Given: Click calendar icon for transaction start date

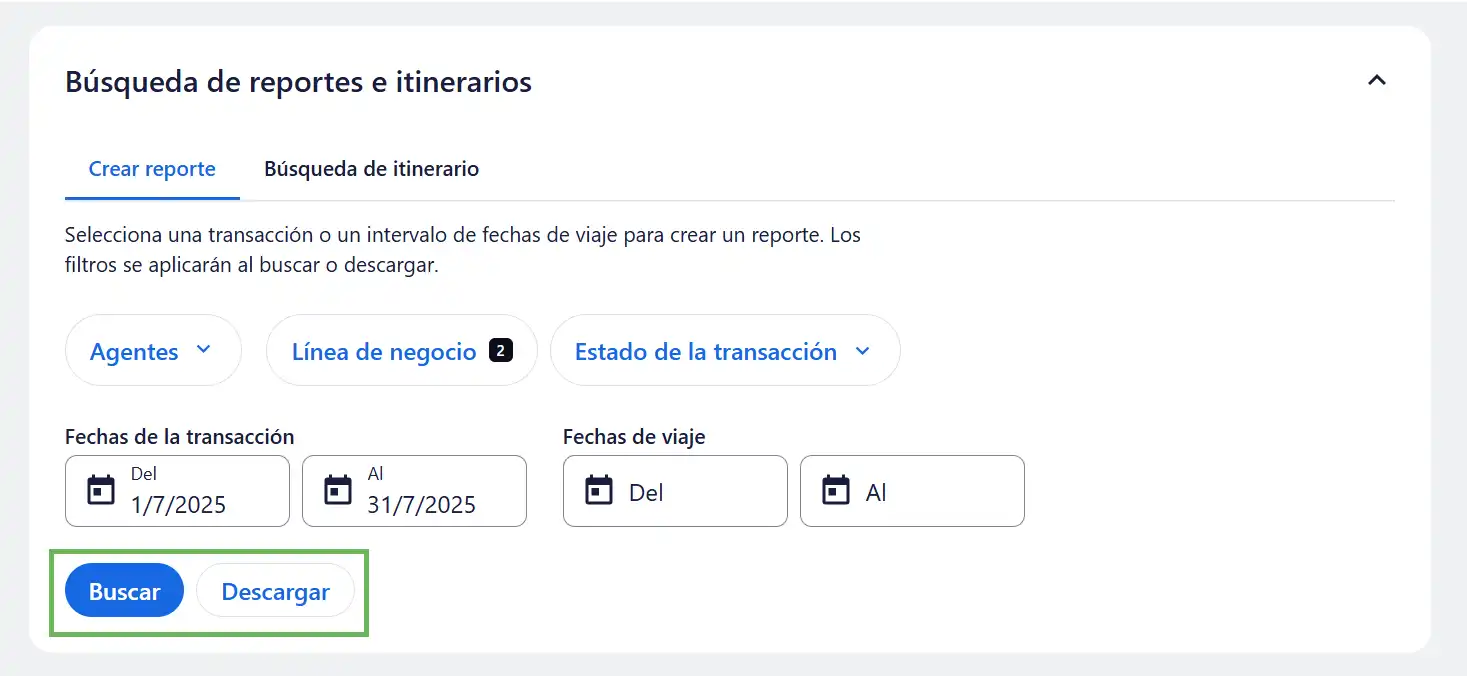Looking at the screenshot, I should (x=101, y=491).
